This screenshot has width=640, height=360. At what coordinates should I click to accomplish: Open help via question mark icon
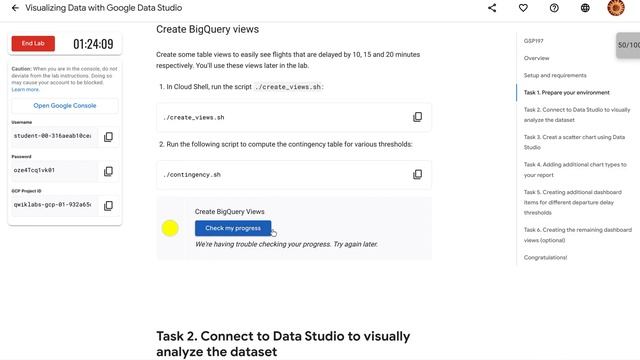[x=554, y=8]
